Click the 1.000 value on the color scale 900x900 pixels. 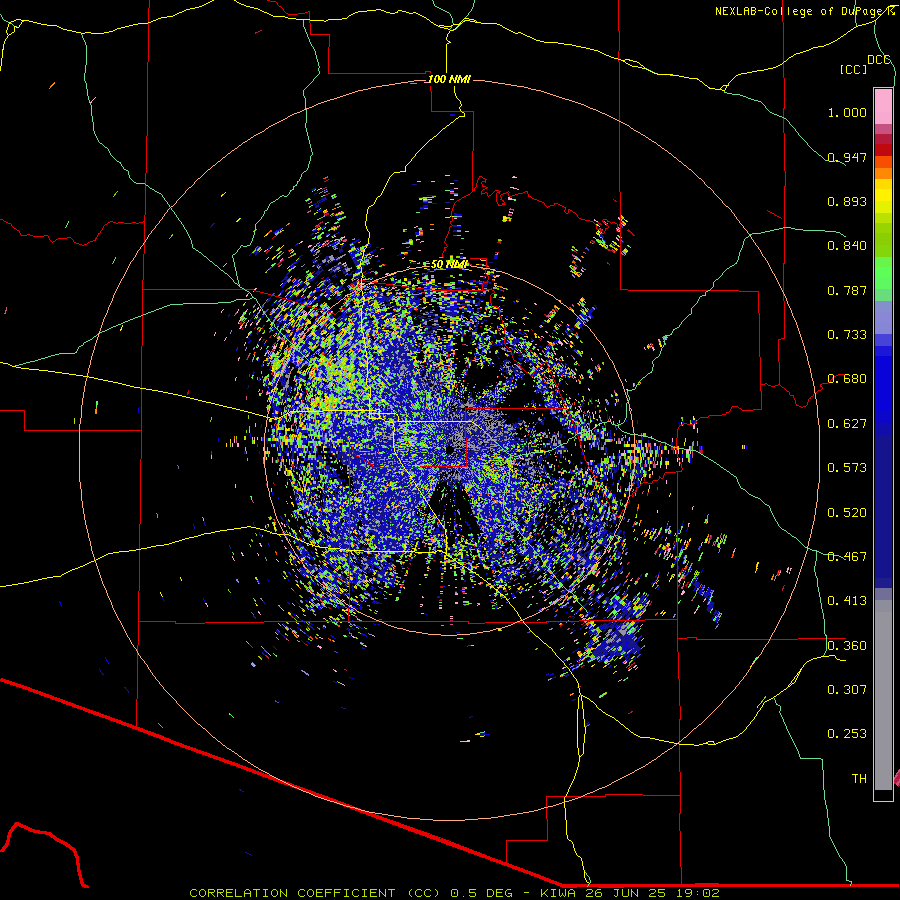tap(847, 112)
